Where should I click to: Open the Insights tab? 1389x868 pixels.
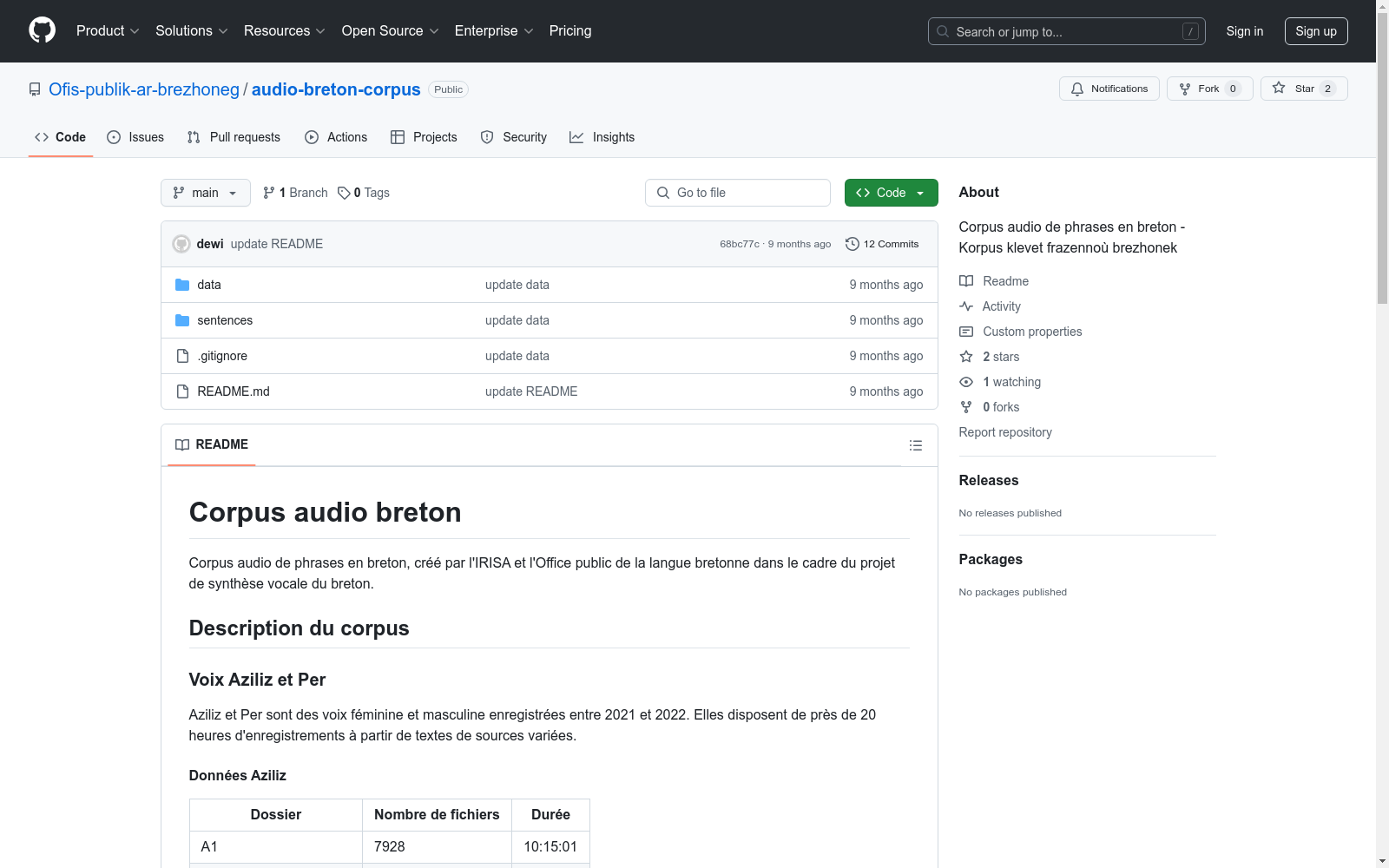point(602,137)
